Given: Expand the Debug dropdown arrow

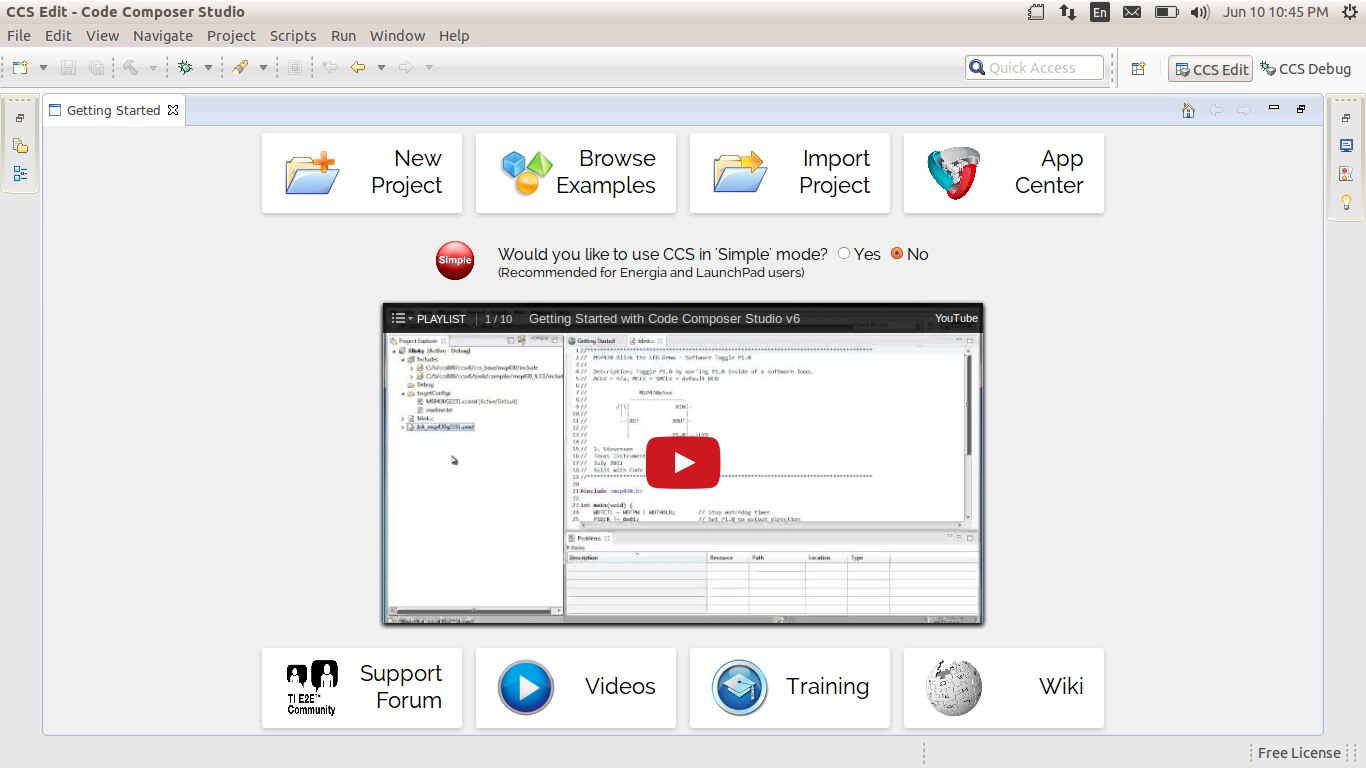Looking at the screenshot, I should 208,68.
